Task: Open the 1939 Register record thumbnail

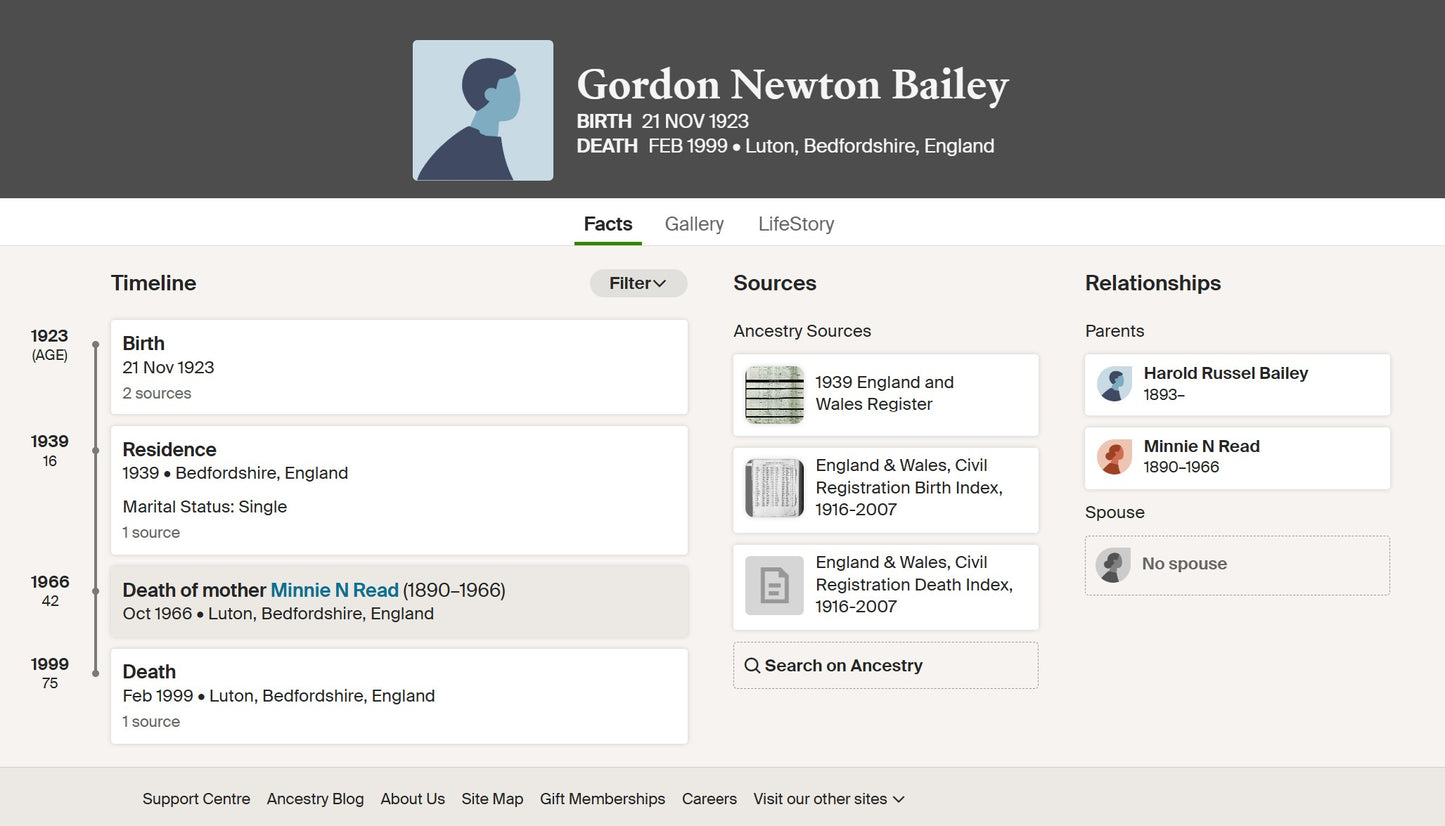Action: pyautogui.click(x=774, y=395)
